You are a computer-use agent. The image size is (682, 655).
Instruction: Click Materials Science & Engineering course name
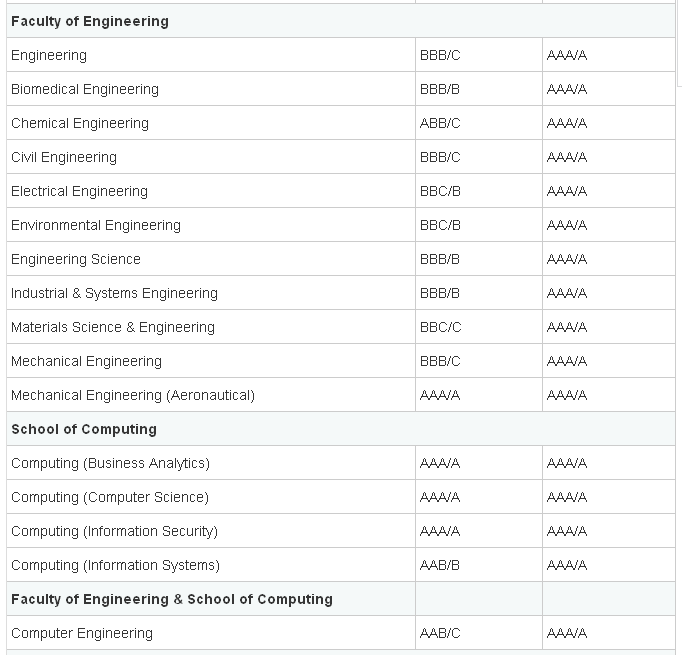(113, 327)
